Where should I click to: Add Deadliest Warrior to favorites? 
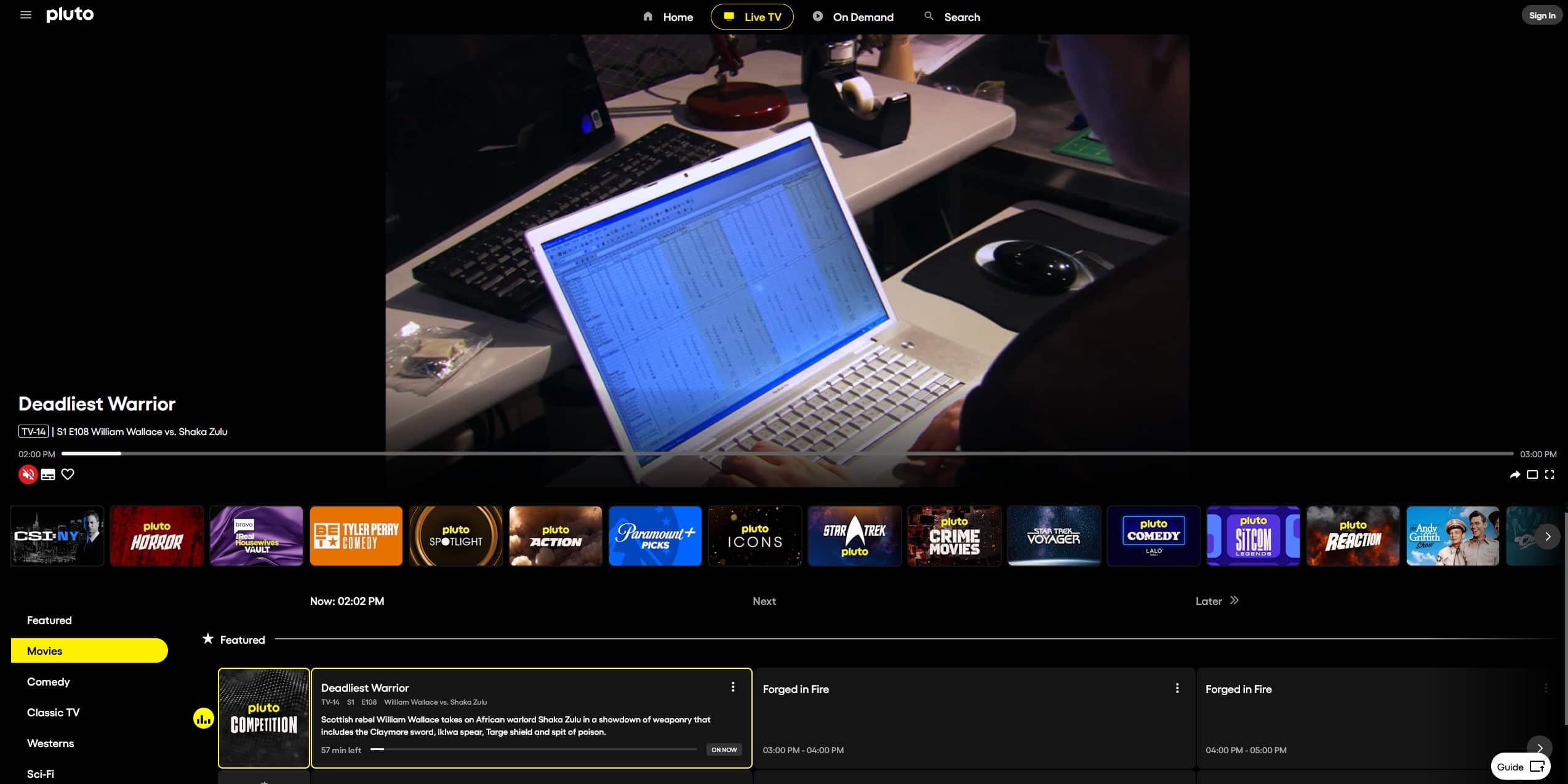pos(68,474)
